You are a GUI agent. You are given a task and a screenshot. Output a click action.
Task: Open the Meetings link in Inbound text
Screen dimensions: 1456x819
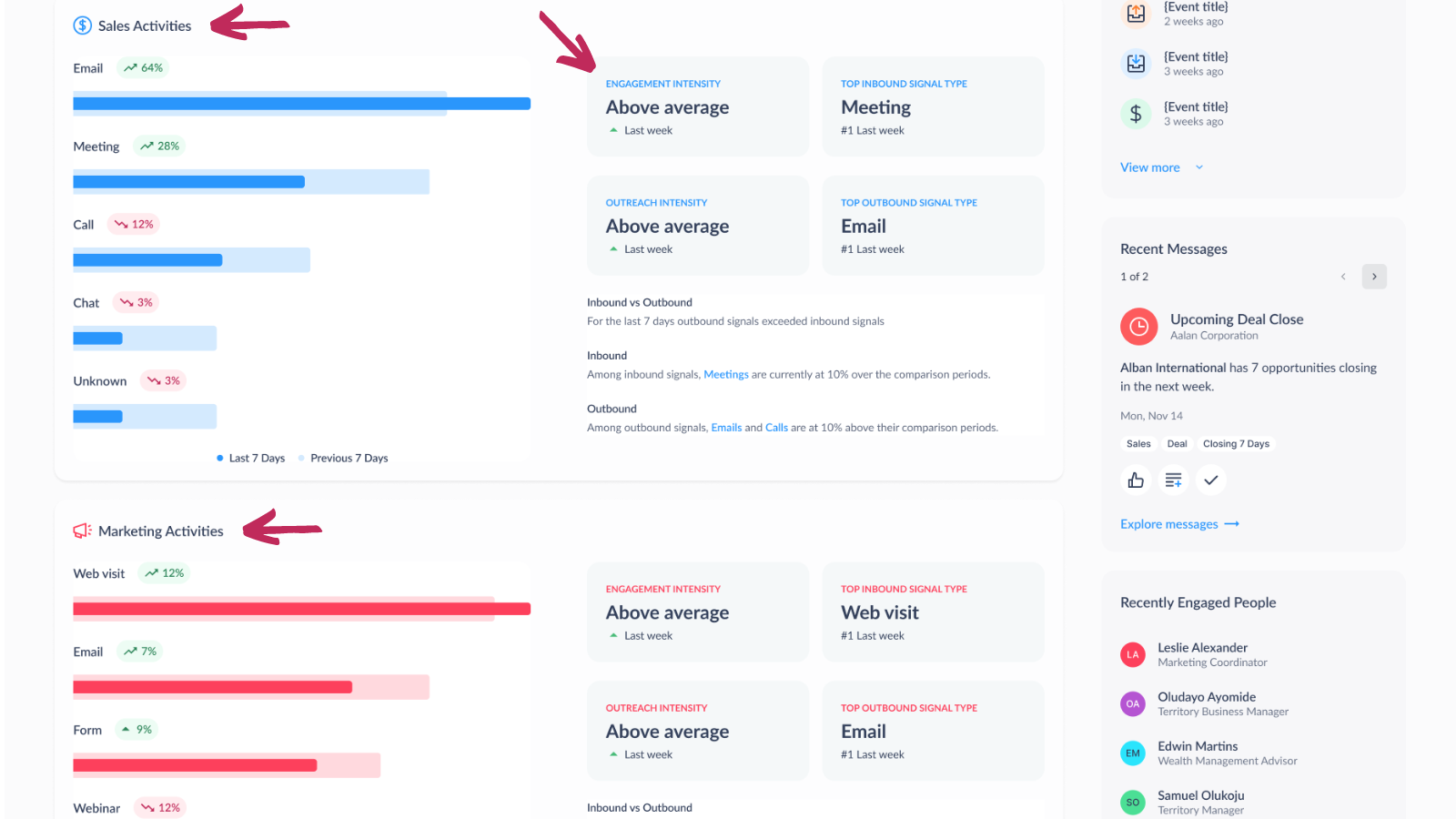pyautogui.click(x=726, y=375)
